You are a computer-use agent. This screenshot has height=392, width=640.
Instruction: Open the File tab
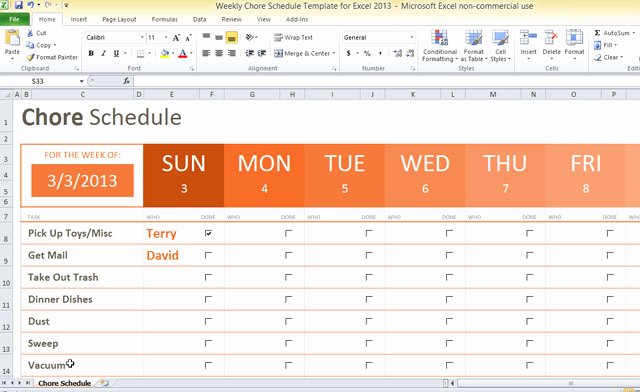click(14, 19)
